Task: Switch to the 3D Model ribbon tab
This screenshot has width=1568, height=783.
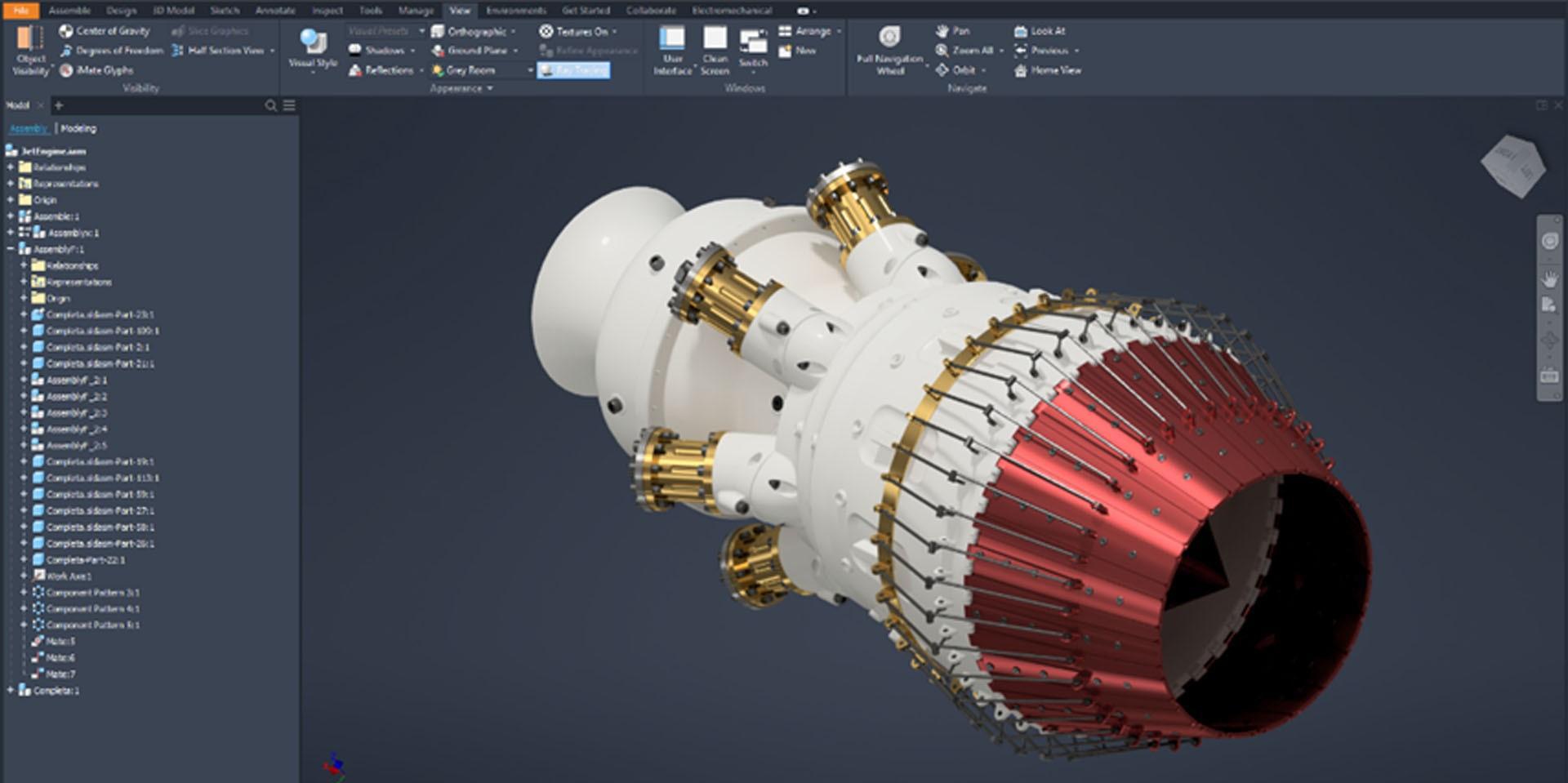Action: (174, 11)
